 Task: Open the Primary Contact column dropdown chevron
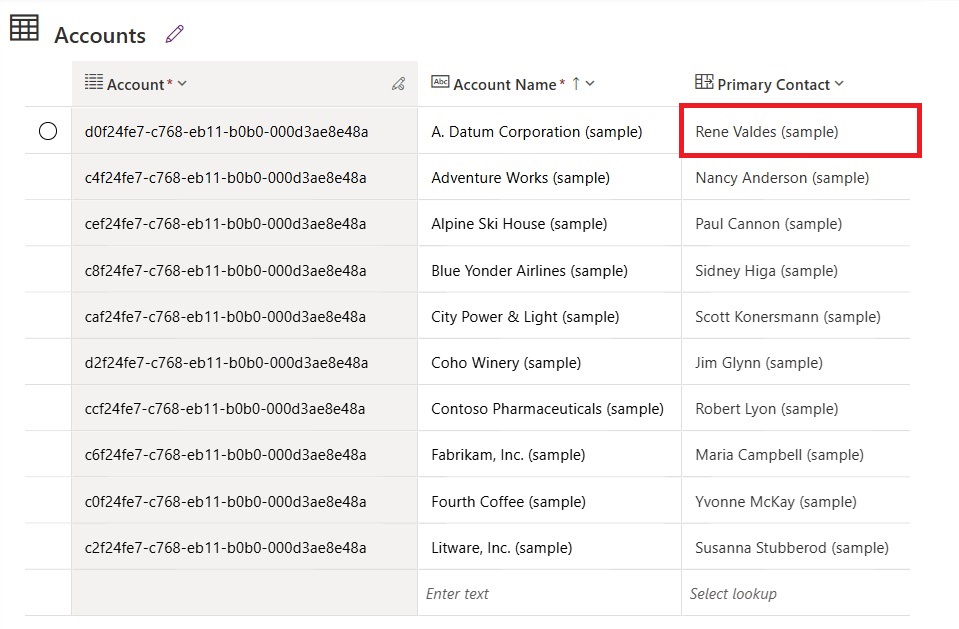(839, 83)
